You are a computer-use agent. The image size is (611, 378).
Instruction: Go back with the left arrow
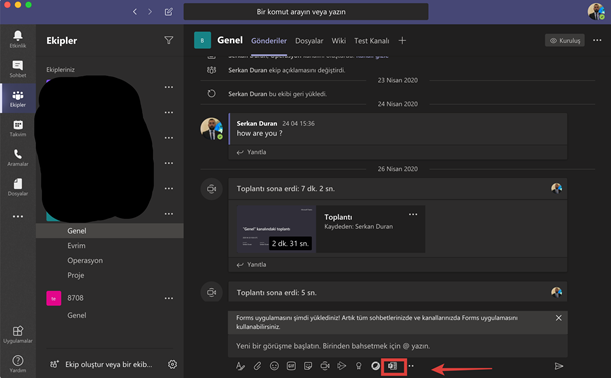pyautogui.click(x=135, y=12)
